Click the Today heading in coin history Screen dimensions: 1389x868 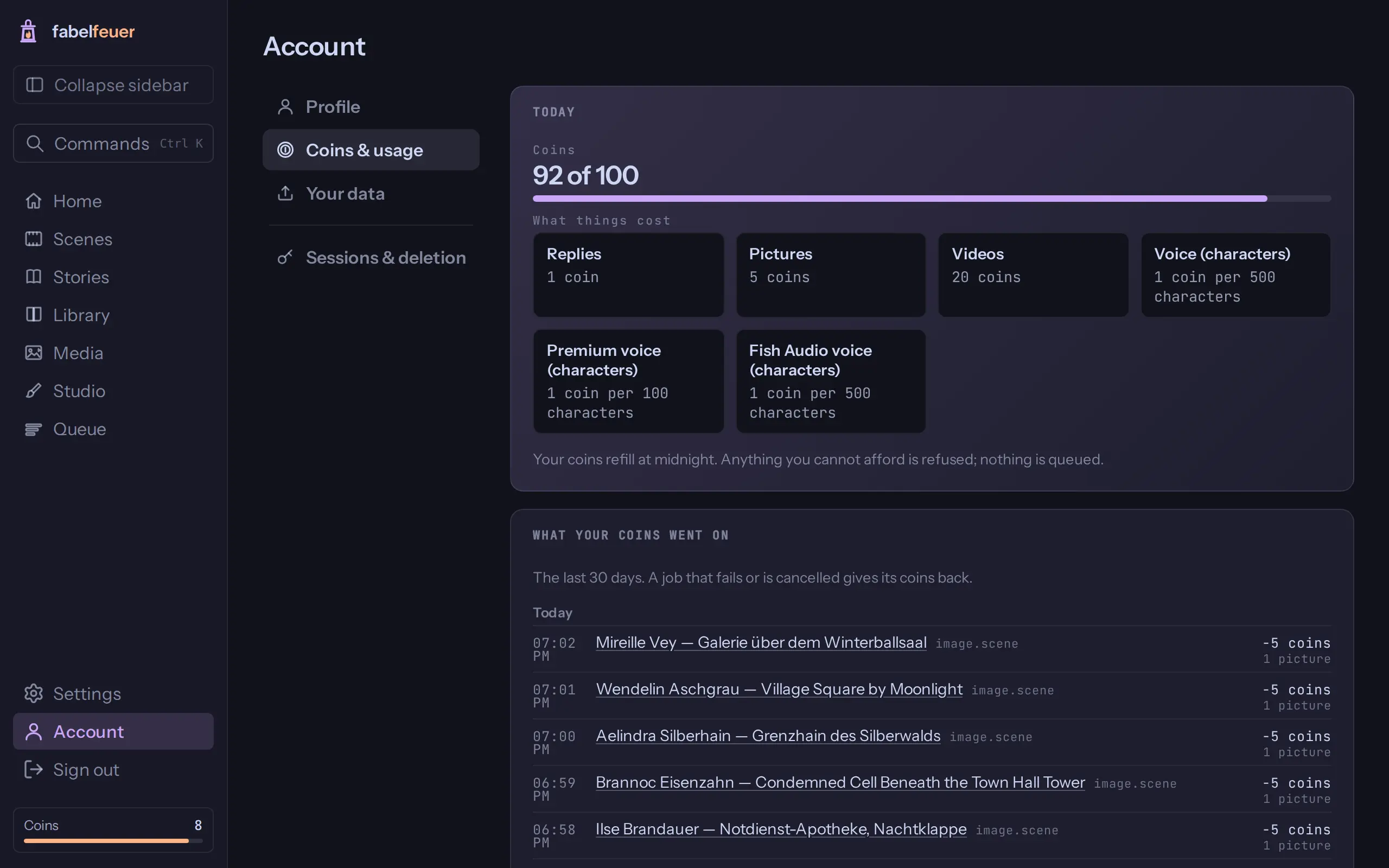point(552,612)
